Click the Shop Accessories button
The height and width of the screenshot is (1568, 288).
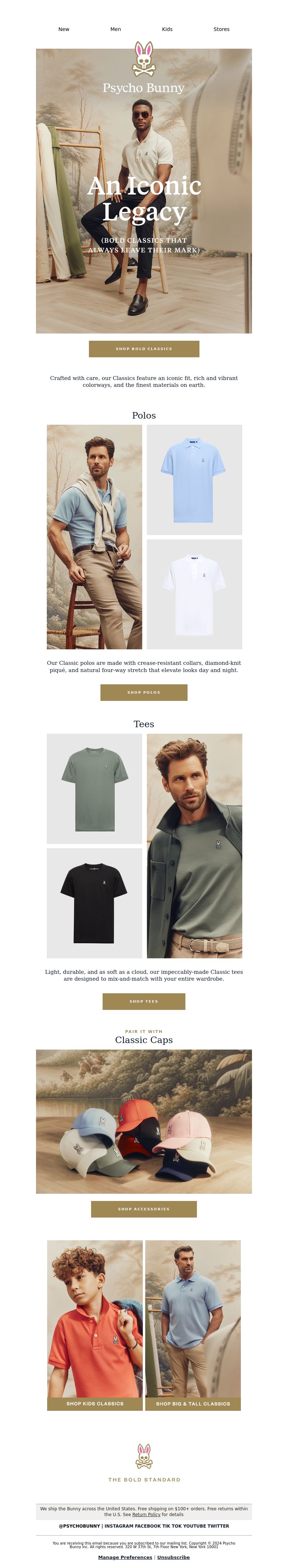[144, 1210]
